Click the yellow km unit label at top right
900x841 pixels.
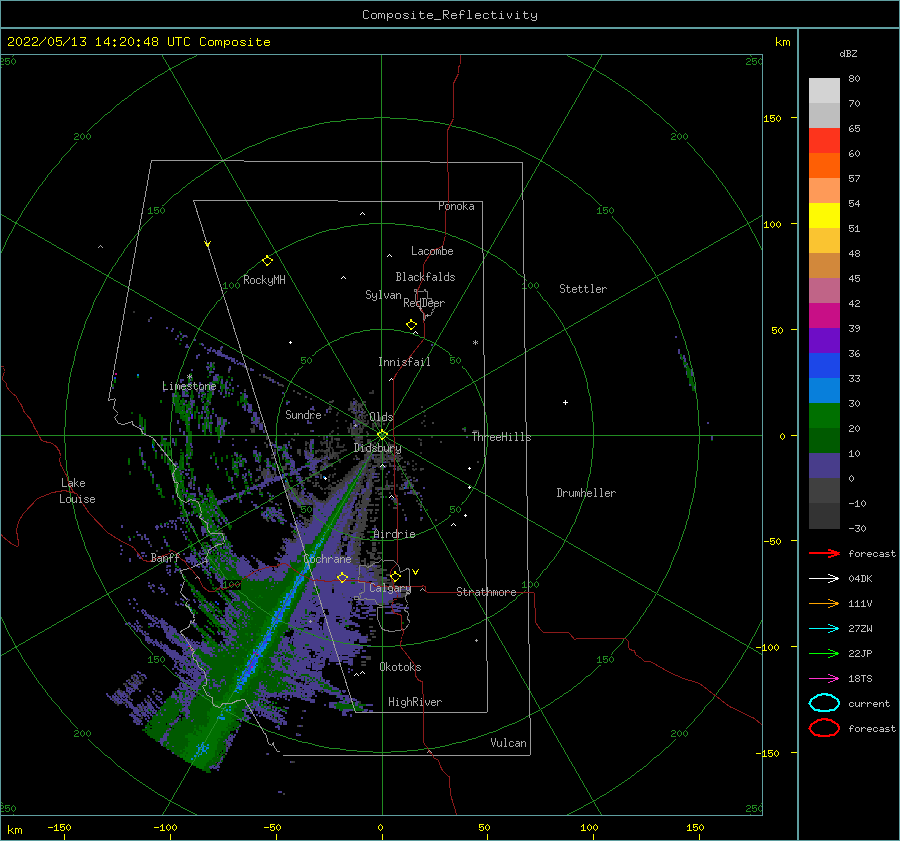tap(783, 42)
